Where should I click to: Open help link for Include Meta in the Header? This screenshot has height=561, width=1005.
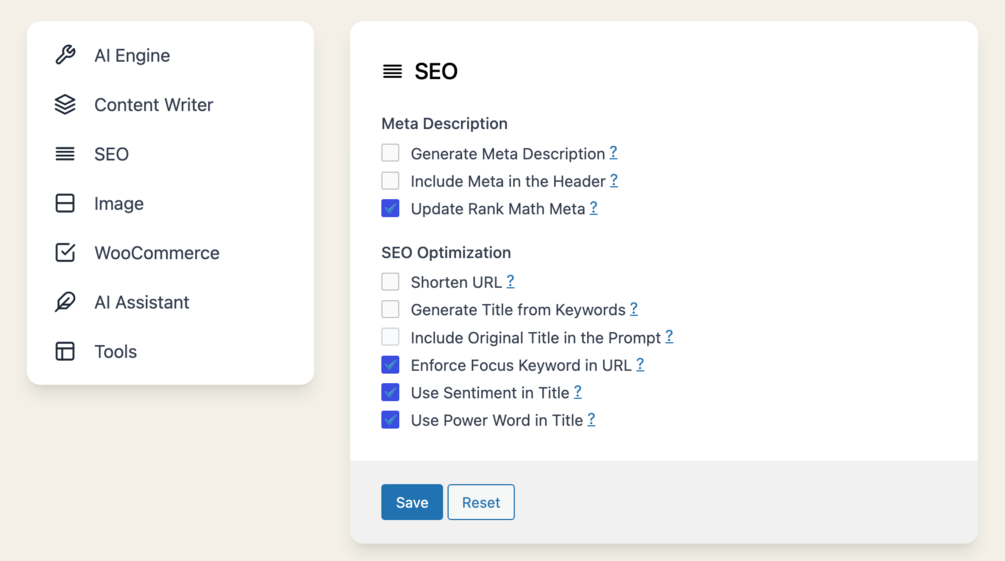point(614,180)
